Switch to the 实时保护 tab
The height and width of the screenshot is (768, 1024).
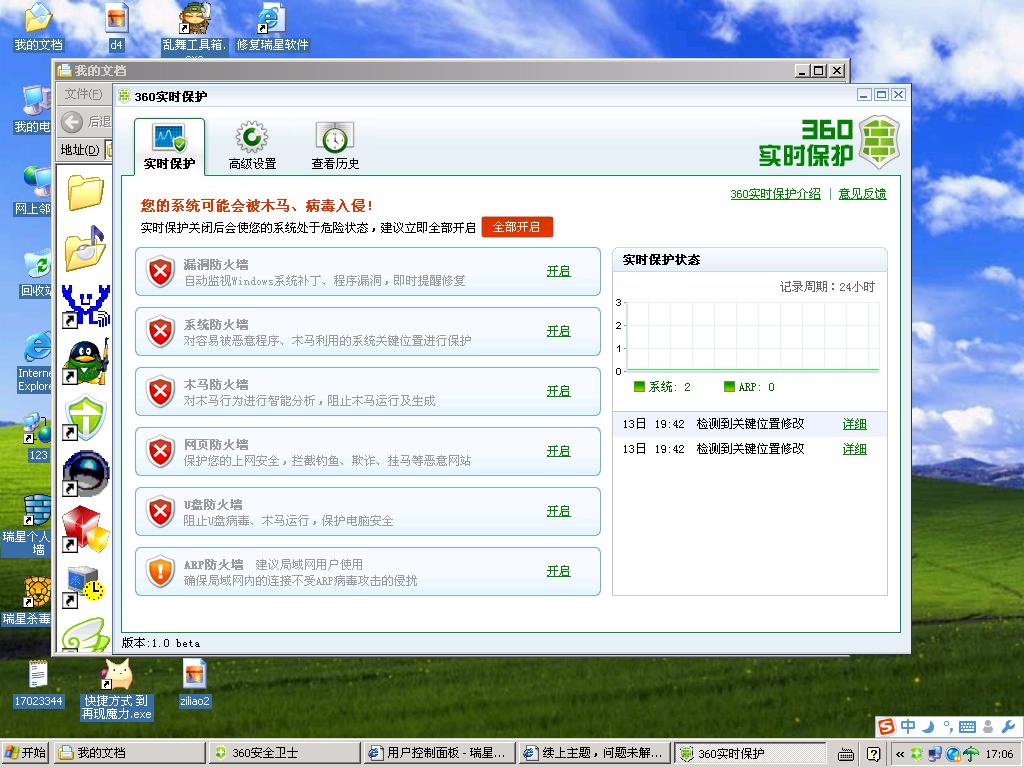[x=169, y=146]
